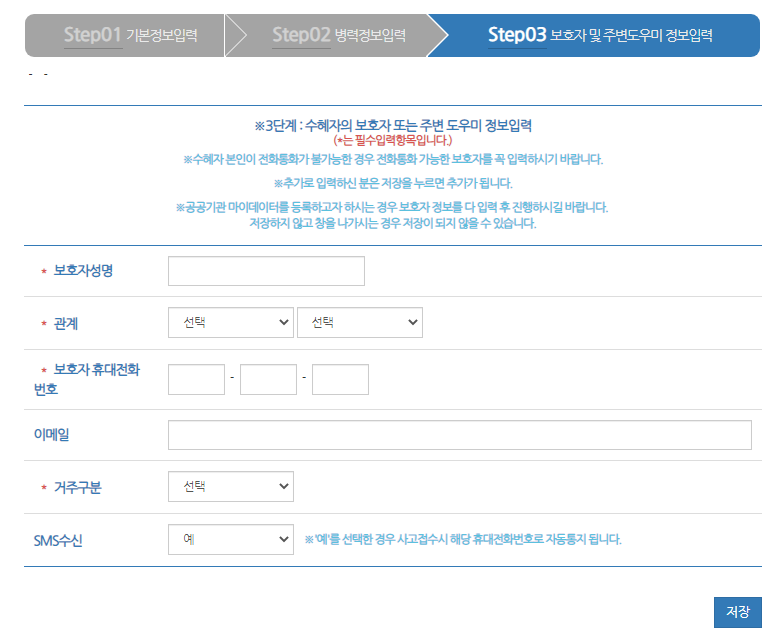Click the 이메일 label
Screen dimensions: 774x634
(51, 435)
